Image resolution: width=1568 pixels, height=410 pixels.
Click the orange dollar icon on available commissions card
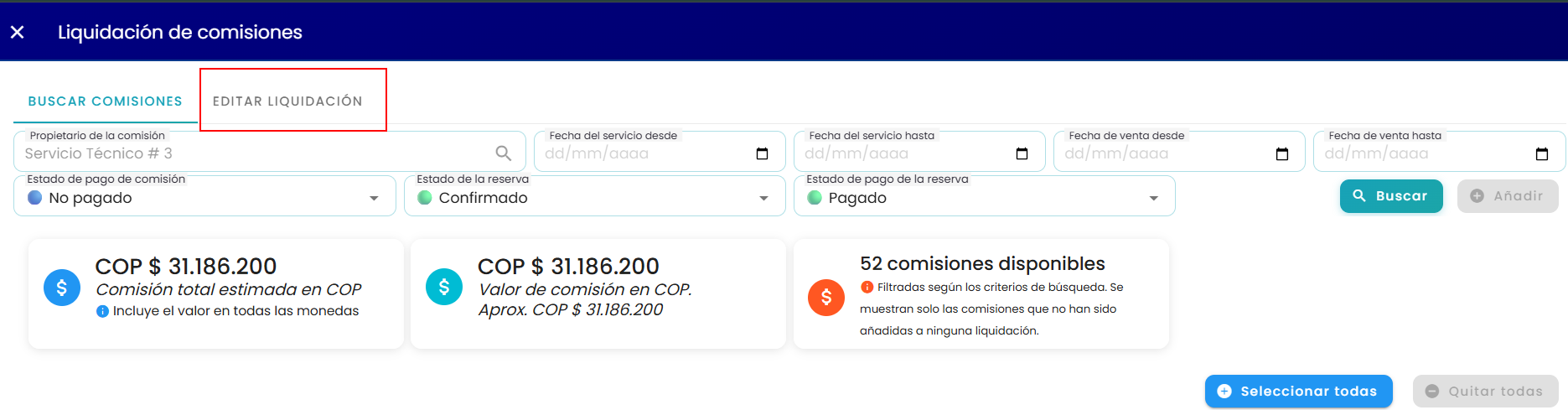point(826,297)
